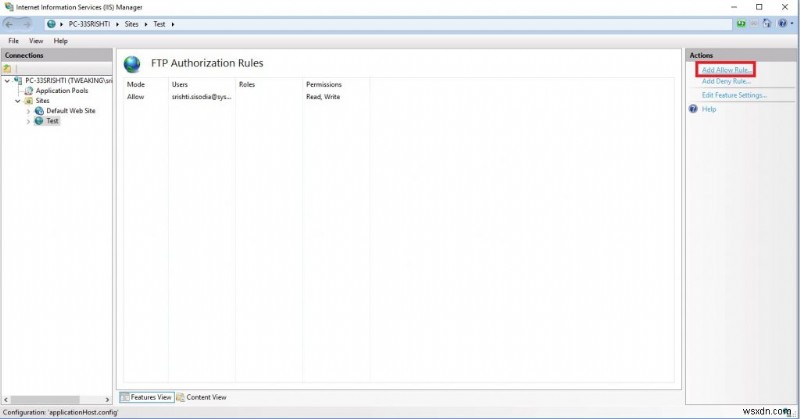Select Sites in breadcrumb path
The height and width of the screenshot is (419, 800).
tap(132, 24)
